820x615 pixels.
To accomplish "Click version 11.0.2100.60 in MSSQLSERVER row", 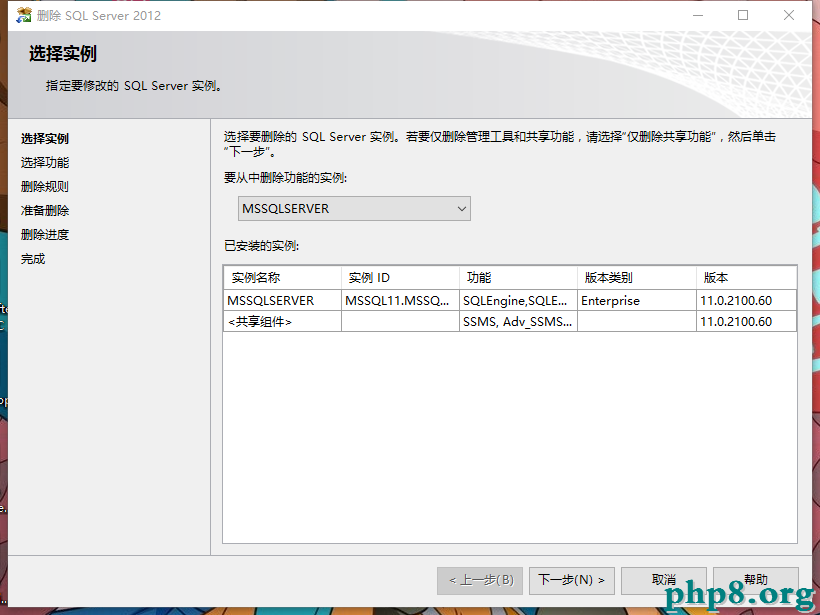I will pyautogui.click(x=747, y=301).
